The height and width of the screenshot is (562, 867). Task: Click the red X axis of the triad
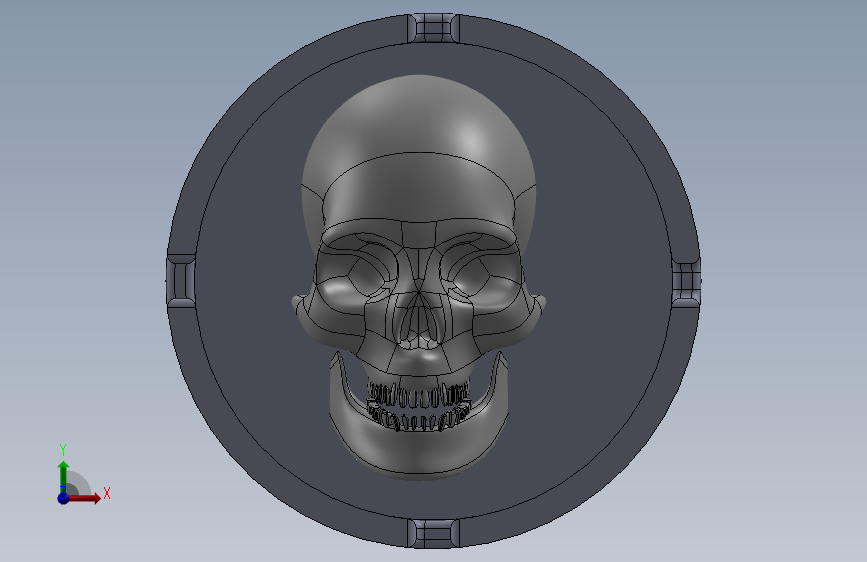(84, 498)
